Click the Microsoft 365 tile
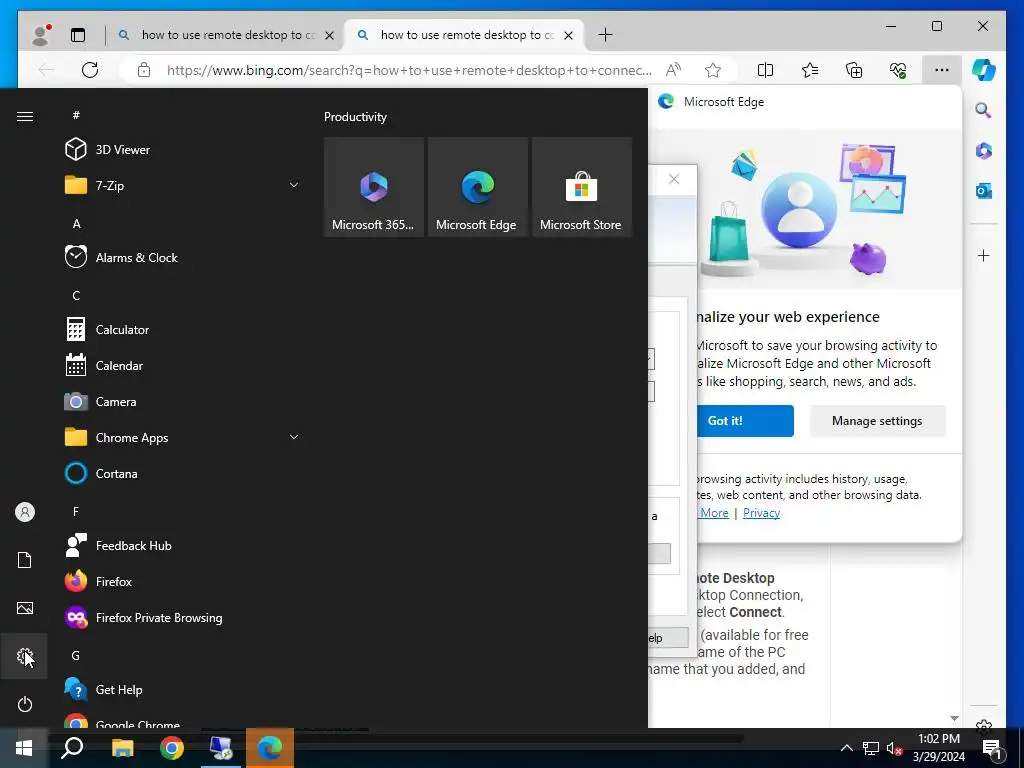The image size is (1024, 768). click(x=374, y=187)
